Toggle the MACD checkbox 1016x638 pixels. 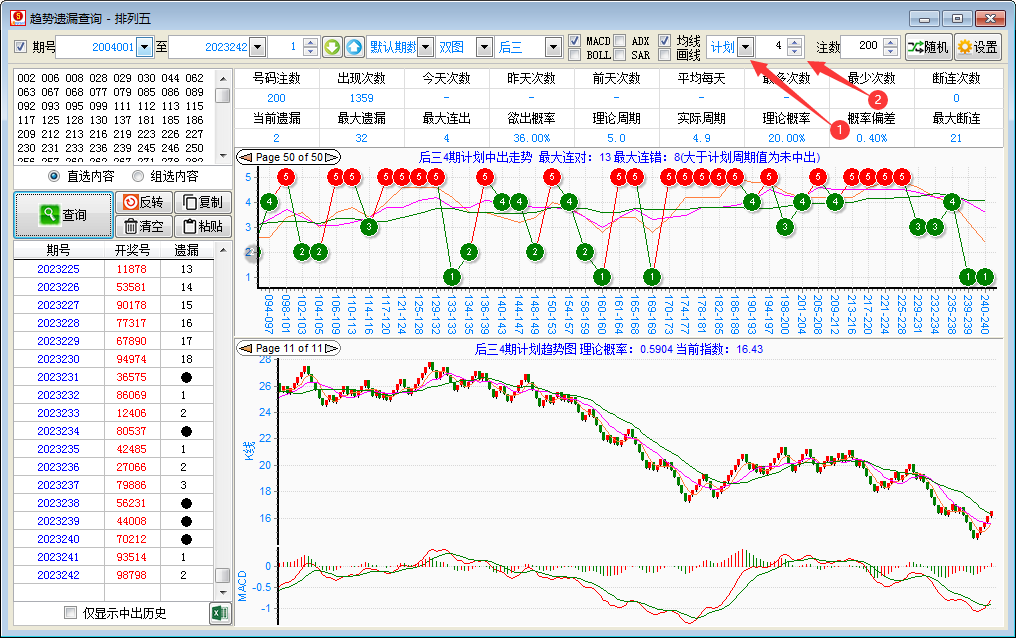coord(575,41)
